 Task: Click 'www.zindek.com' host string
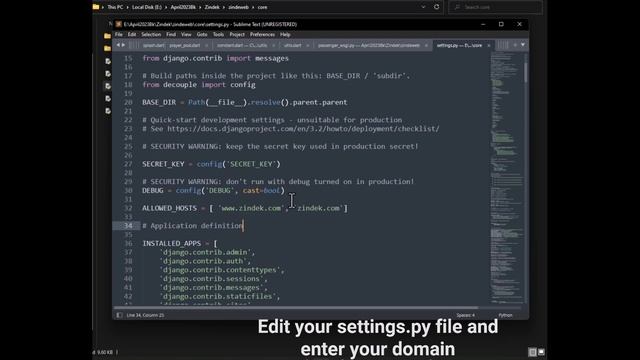click(251, 208)
